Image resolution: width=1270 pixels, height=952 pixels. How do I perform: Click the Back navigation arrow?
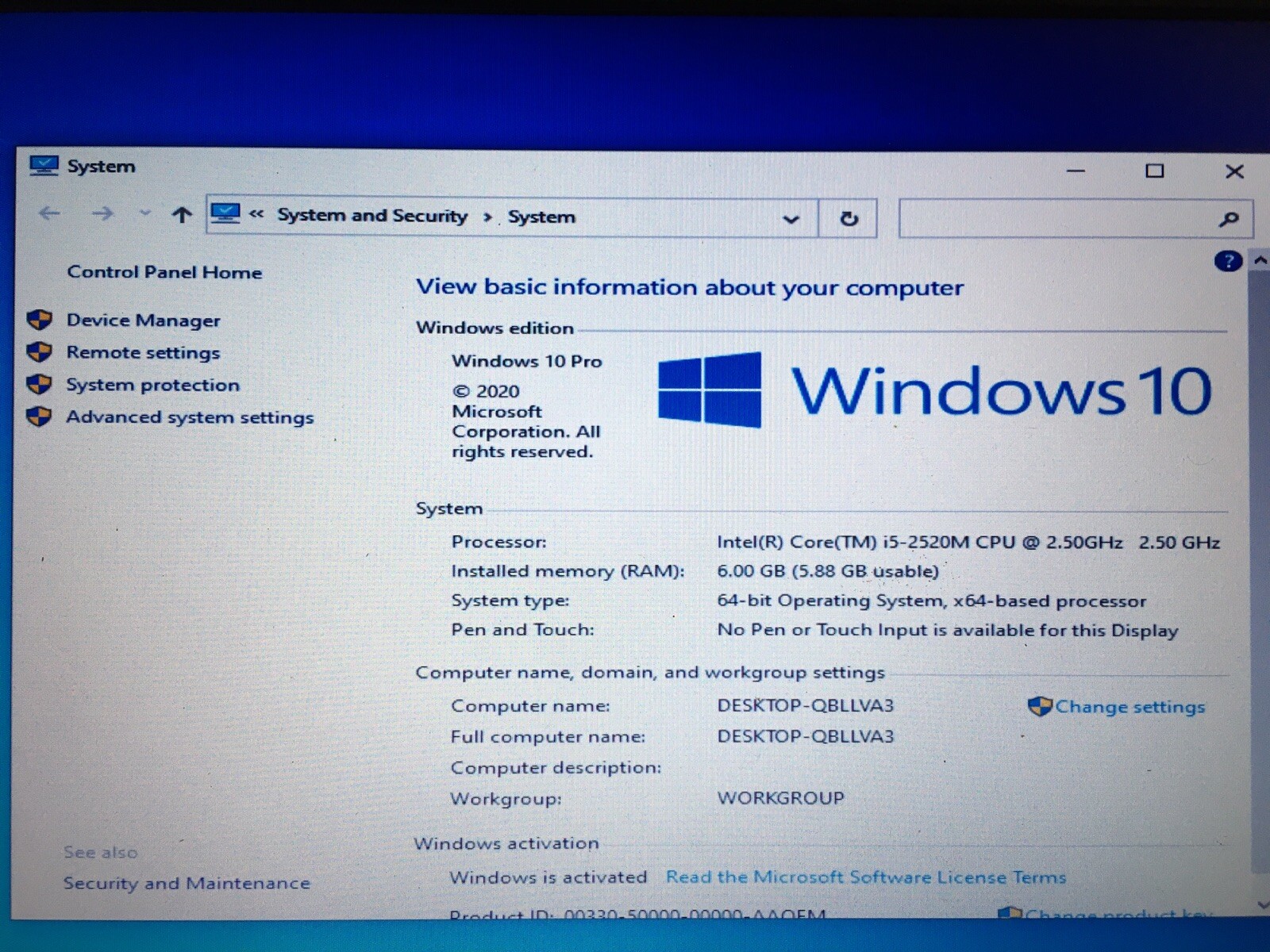pyautogui.click(x=49, y=213)
